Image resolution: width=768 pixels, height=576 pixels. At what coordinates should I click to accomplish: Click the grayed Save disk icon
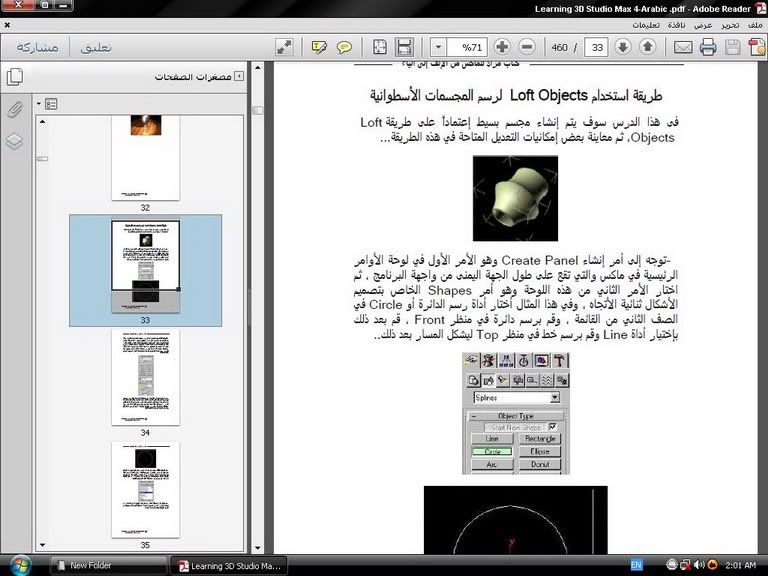tap(733, 48)
